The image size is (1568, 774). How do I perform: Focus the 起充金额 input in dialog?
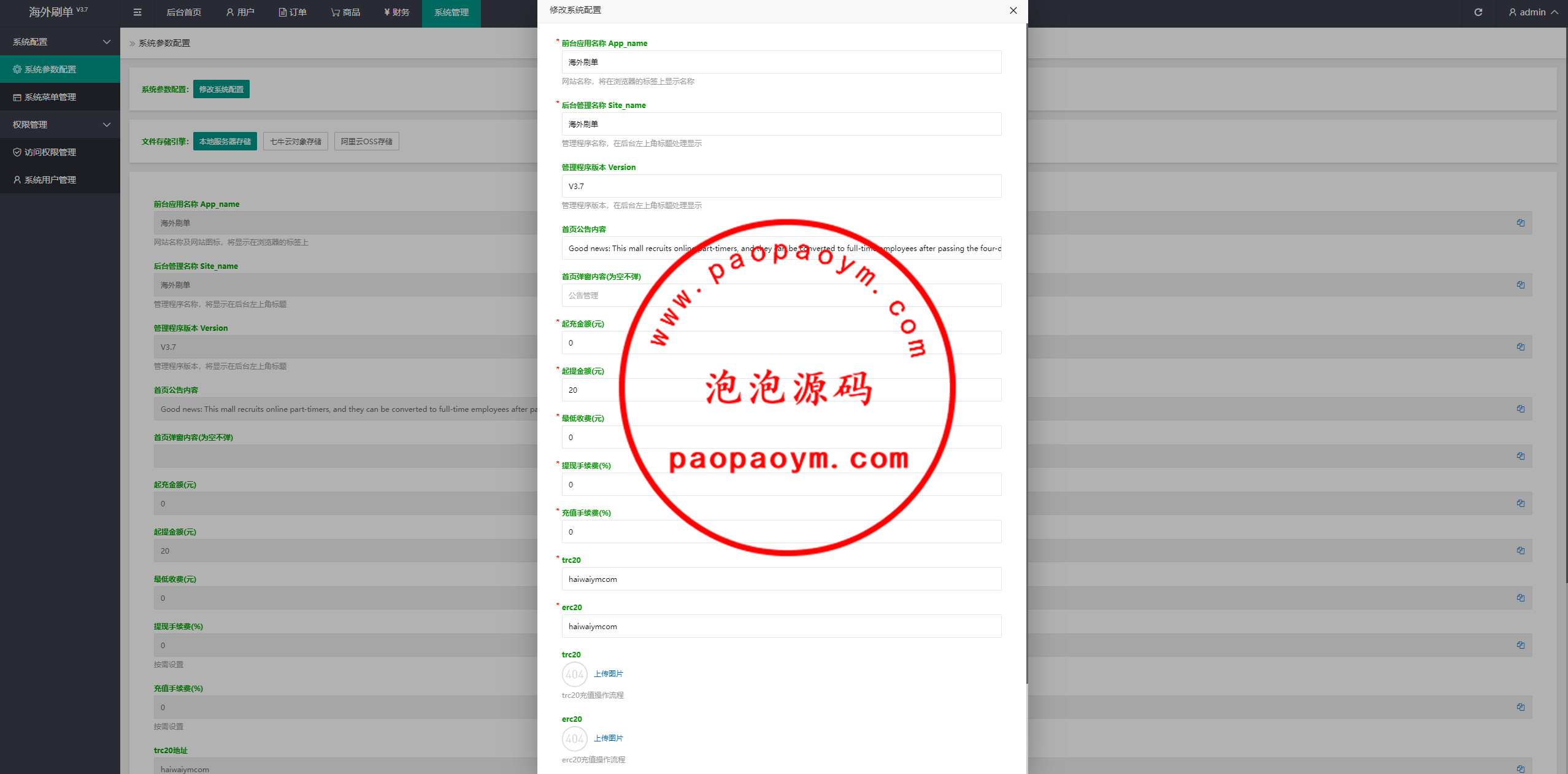pyautogui.click(x=782, y=342)
